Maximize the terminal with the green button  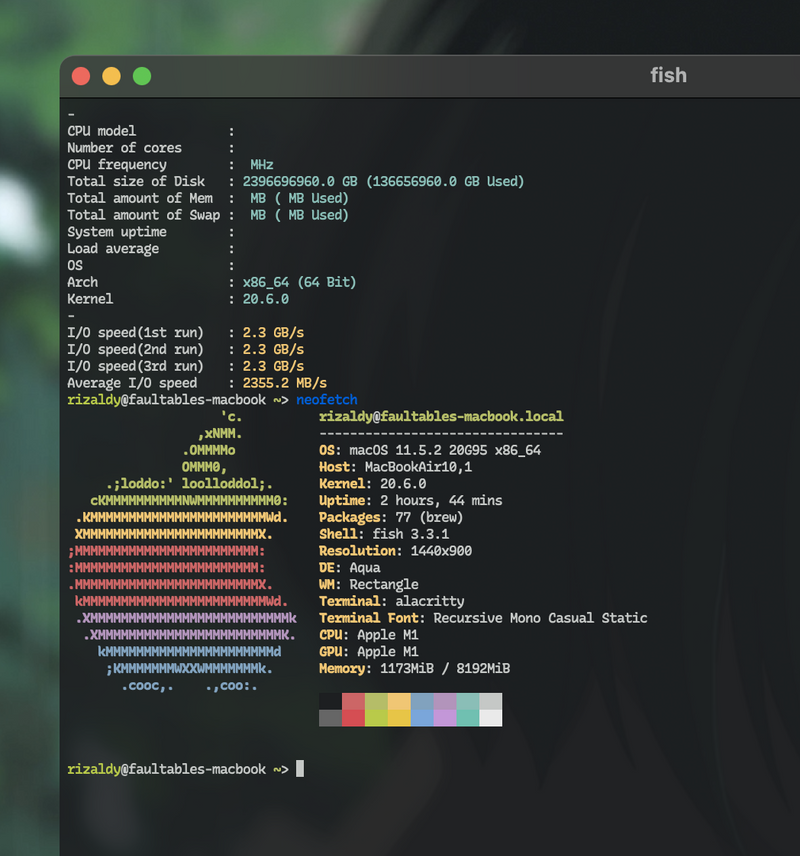[142, 76]
